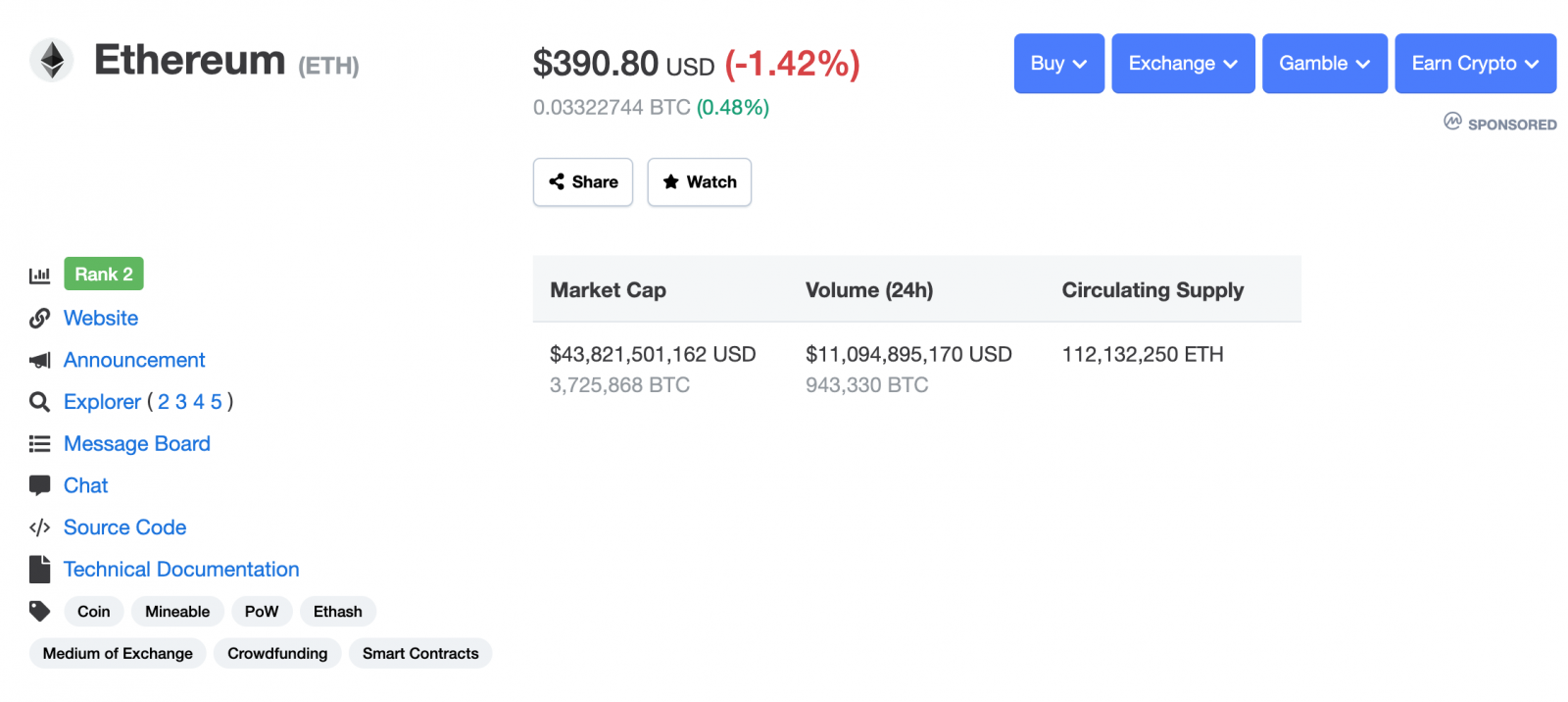Click the bar chart rank icon
The height and width of the screenshot is (702, 1568).
coord(39,276)
